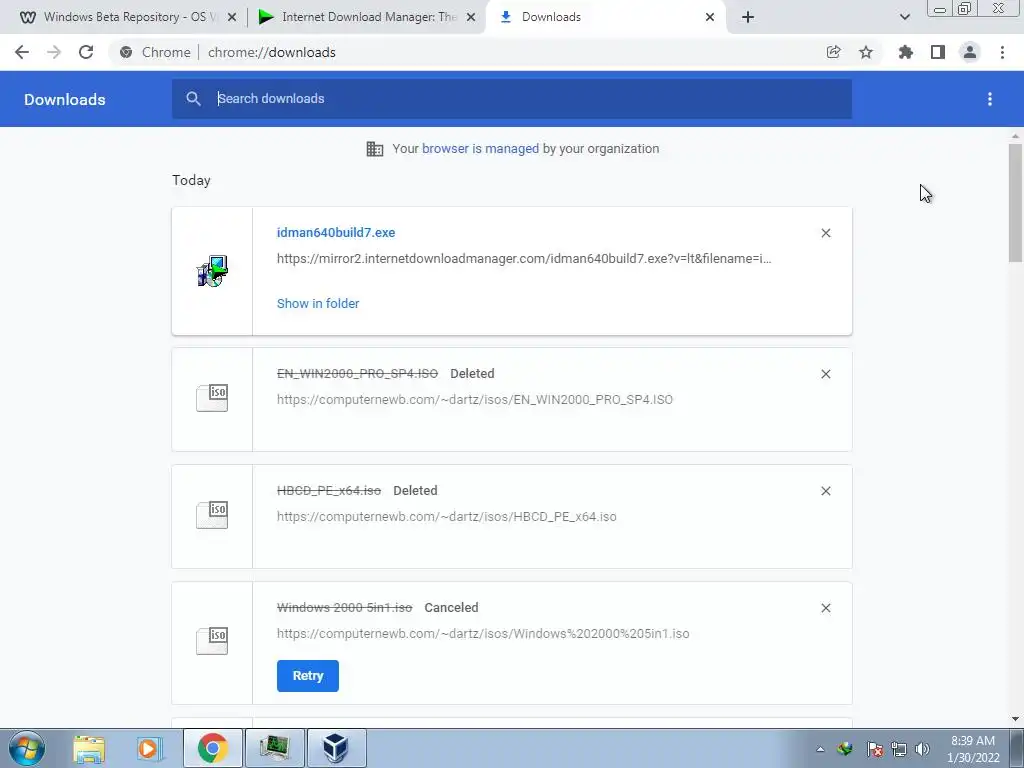This screenshot has height=768, width=1024.
Task: Click the page vertical scrollbar thumb
Action: pyautogui.click(x=1015, y=202)
